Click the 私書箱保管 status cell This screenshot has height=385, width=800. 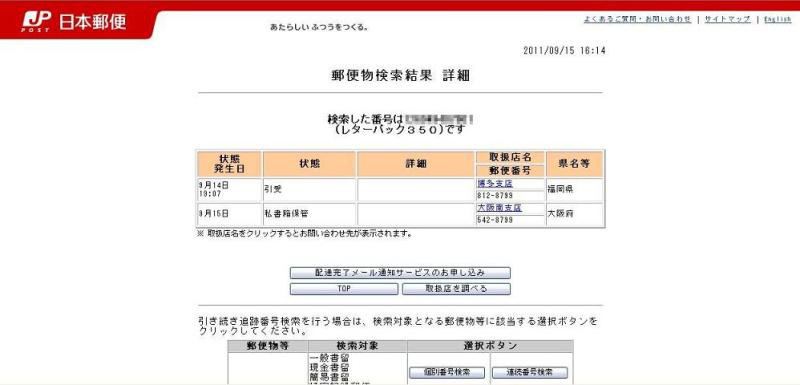[309, 214]
